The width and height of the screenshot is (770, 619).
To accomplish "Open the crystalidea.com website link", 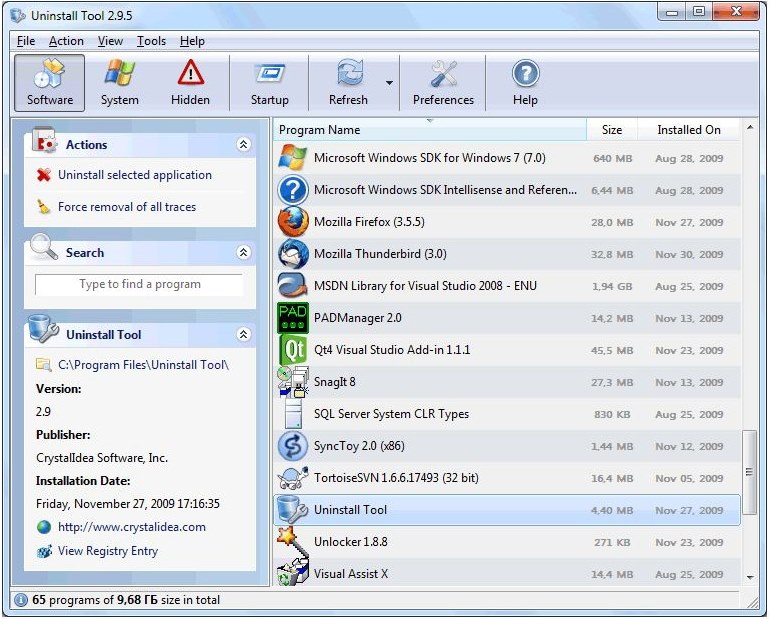I will coord(131,527).
